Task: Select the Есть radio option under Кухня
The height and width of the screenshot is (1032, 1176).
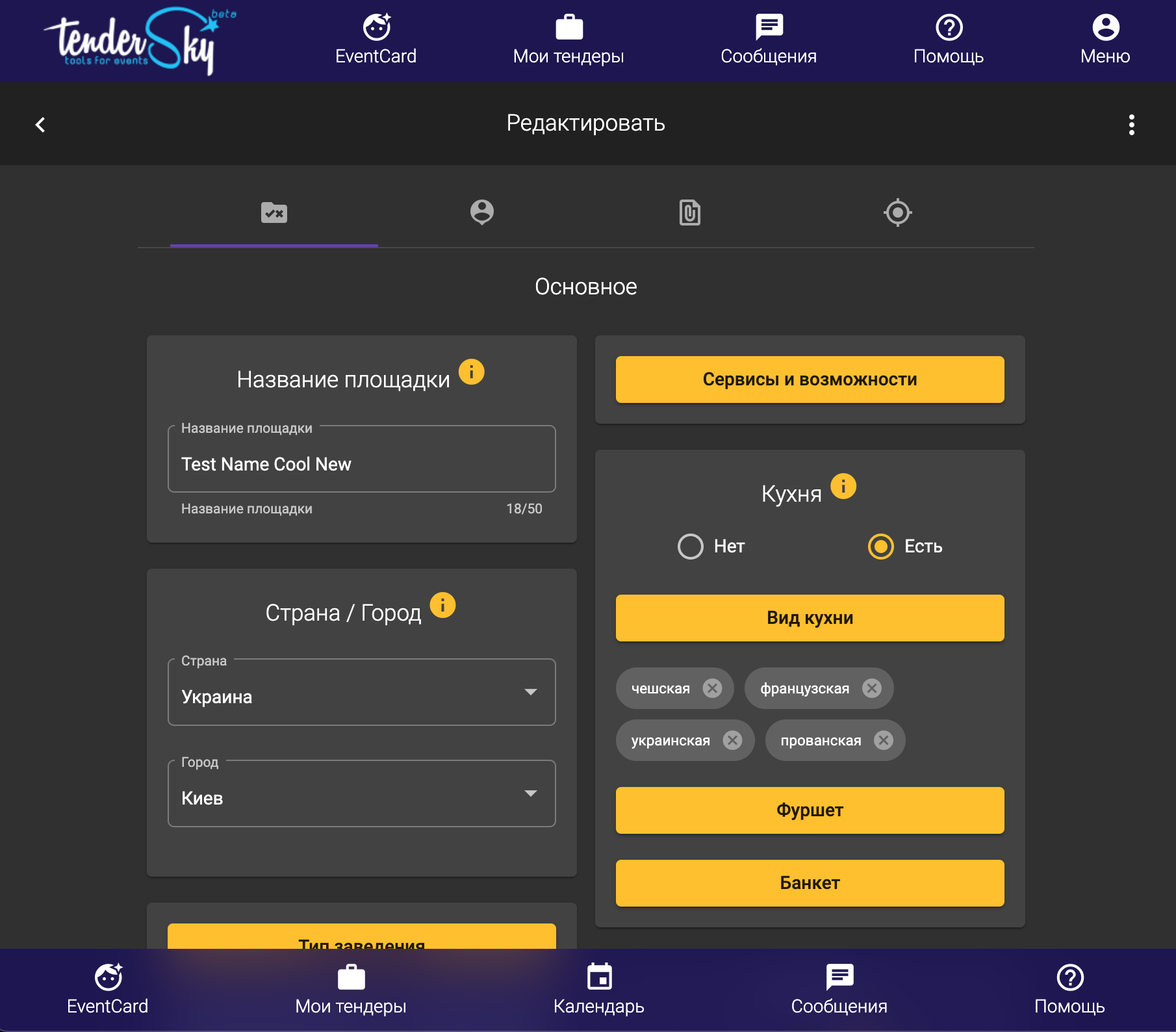Action: click(881, 547)
